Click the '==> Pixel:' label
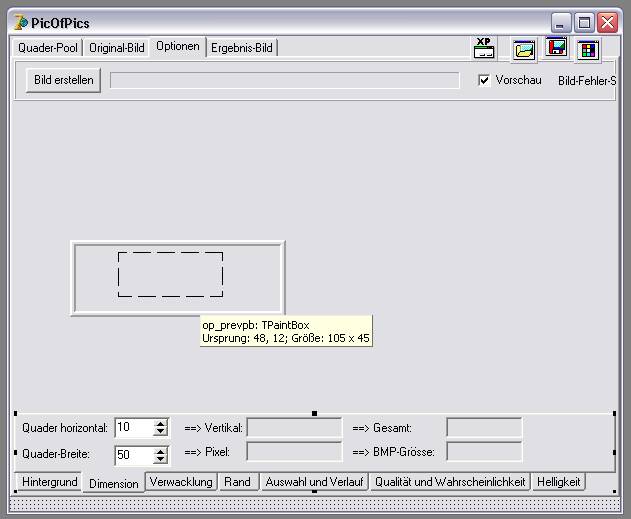The height and width of the screenshot is (519, 631). [x=207, y=452]
